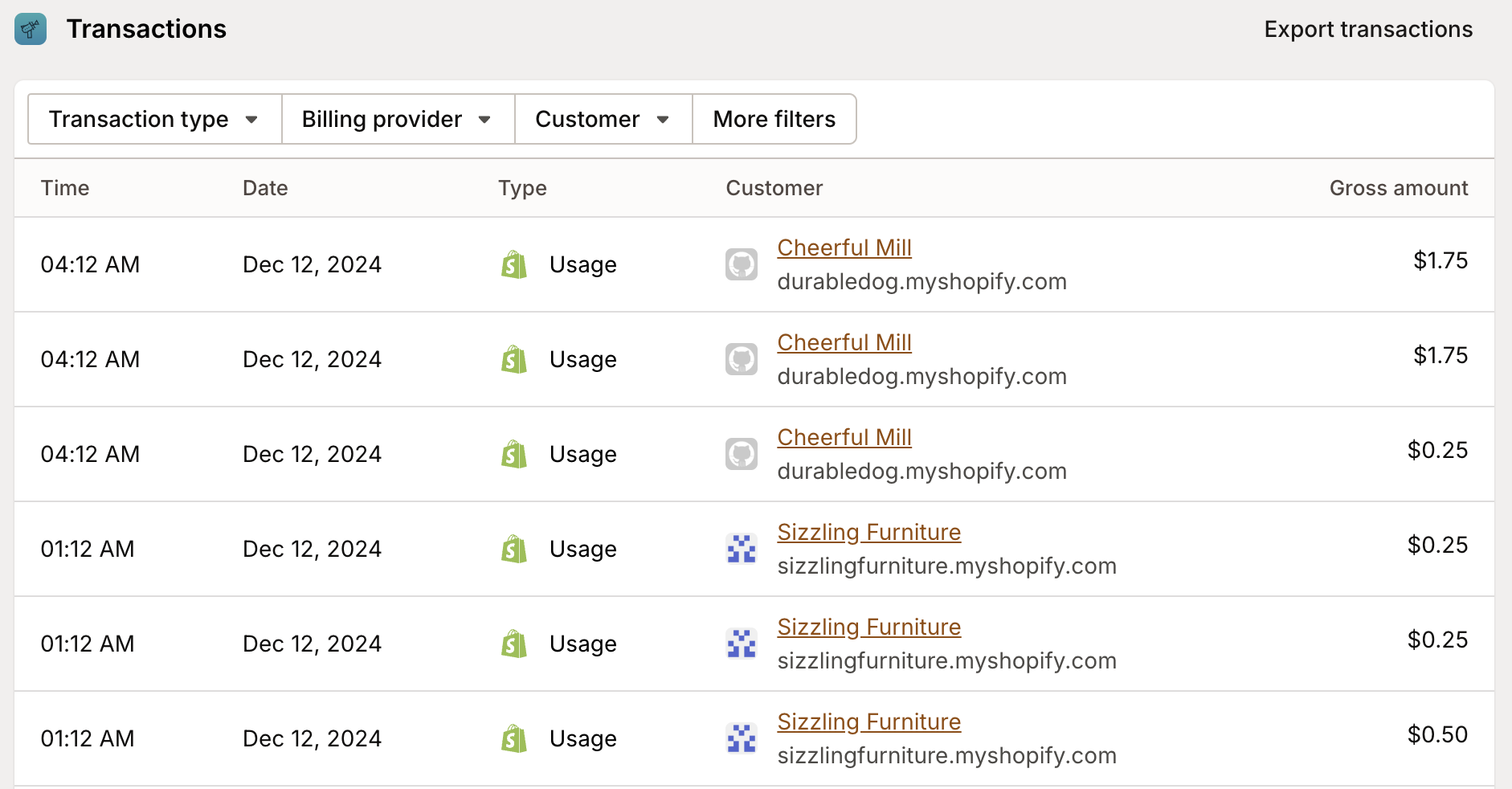Click first Sizzling Furniture pixel avatar
The height and width of the screenshot is (789, 1512).
click(x=741, y=549)
